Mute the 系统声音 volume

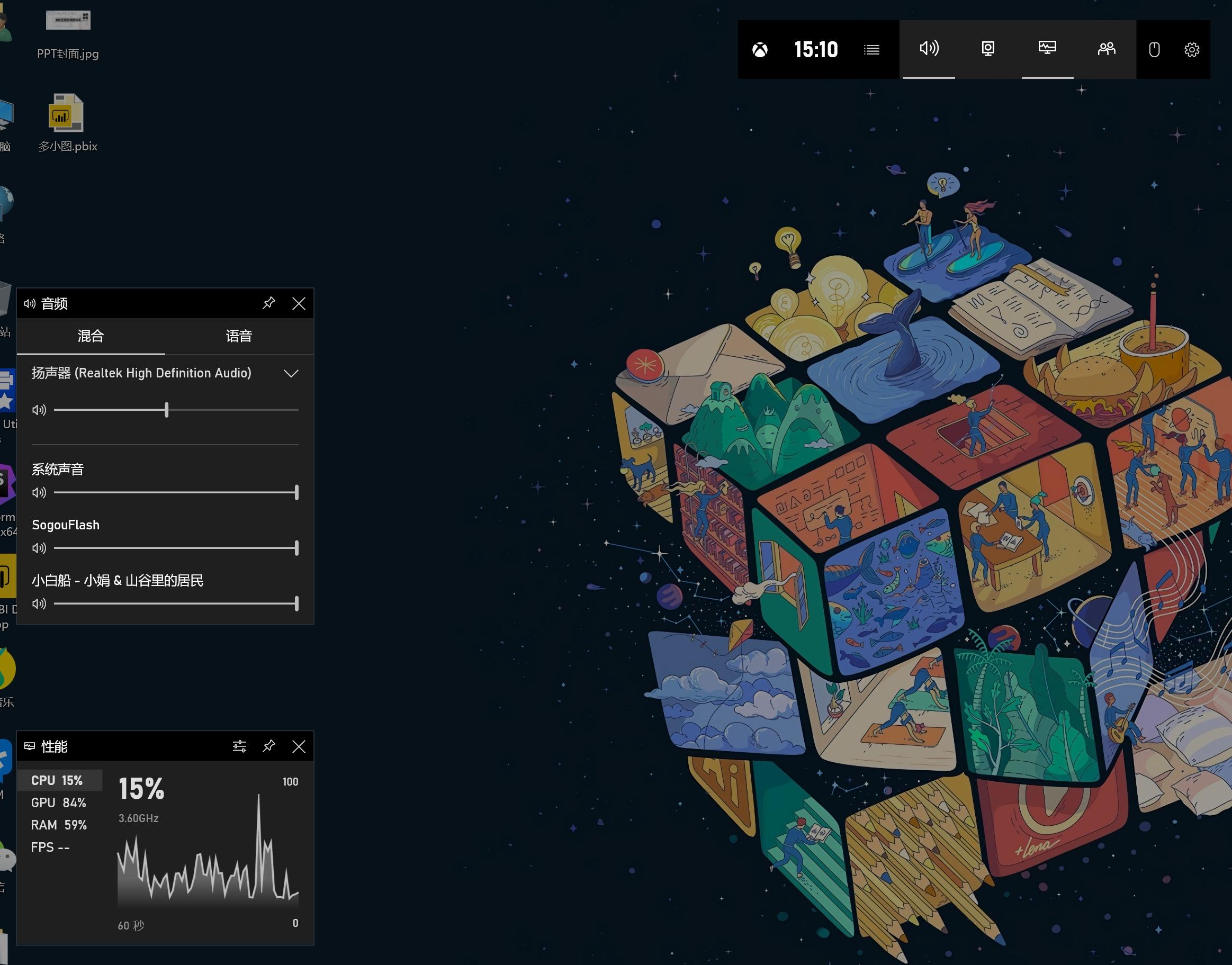[39, 493]
